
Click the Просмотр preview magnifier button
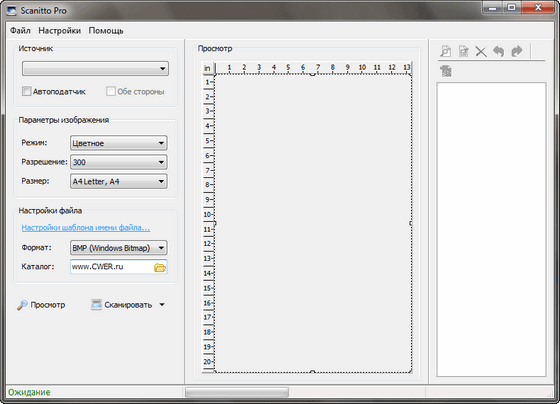(41, 305)
